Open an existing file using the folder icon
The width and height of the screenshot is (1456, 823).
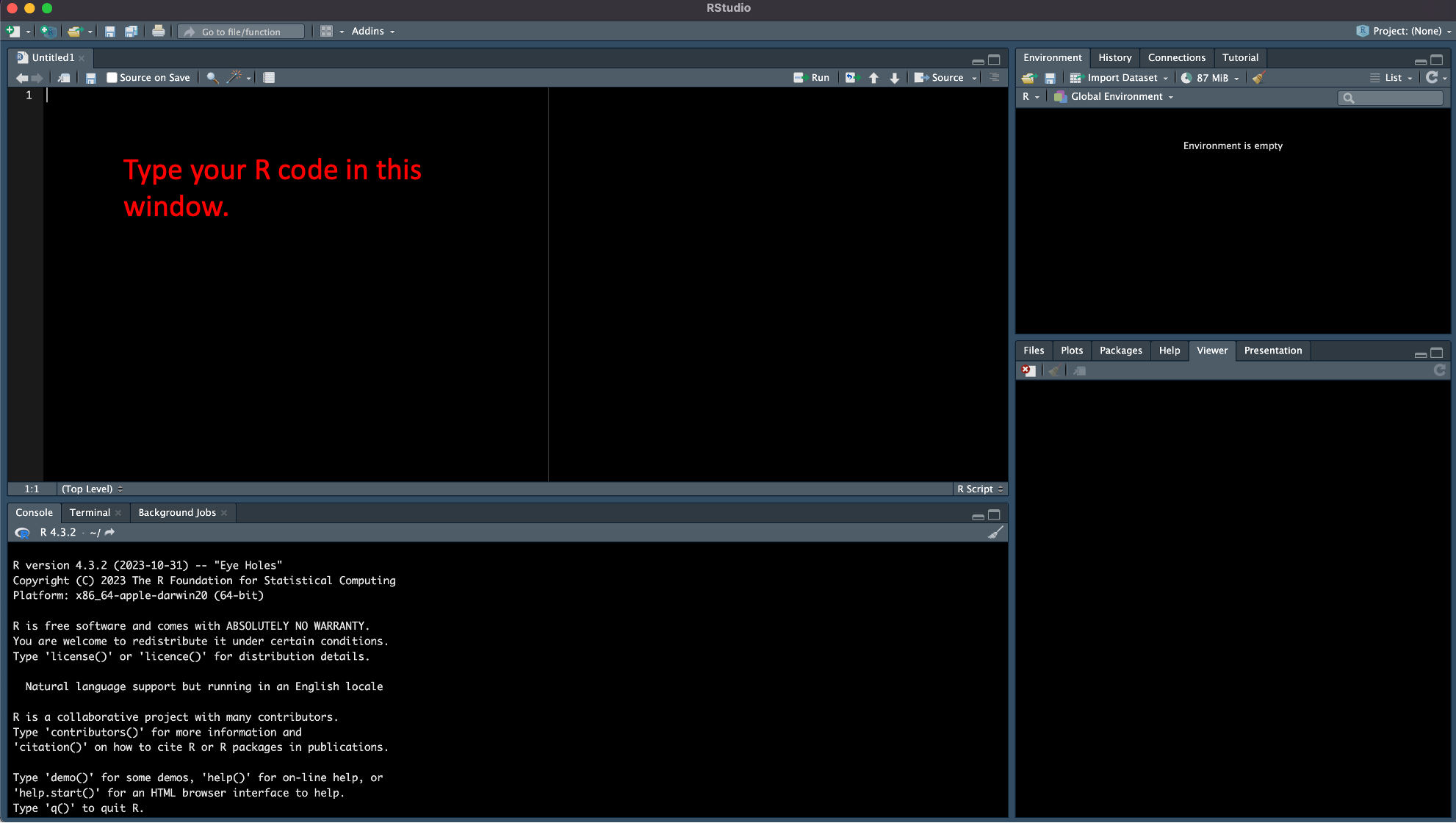coord(74,31)
